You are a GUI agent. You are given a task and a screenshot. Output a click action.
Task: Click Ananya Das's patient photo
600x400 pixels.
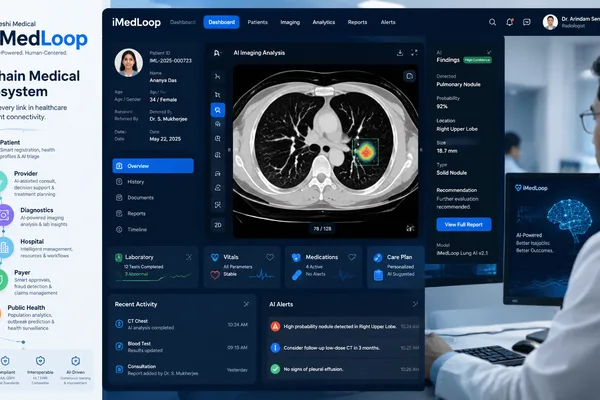(129, 62)
